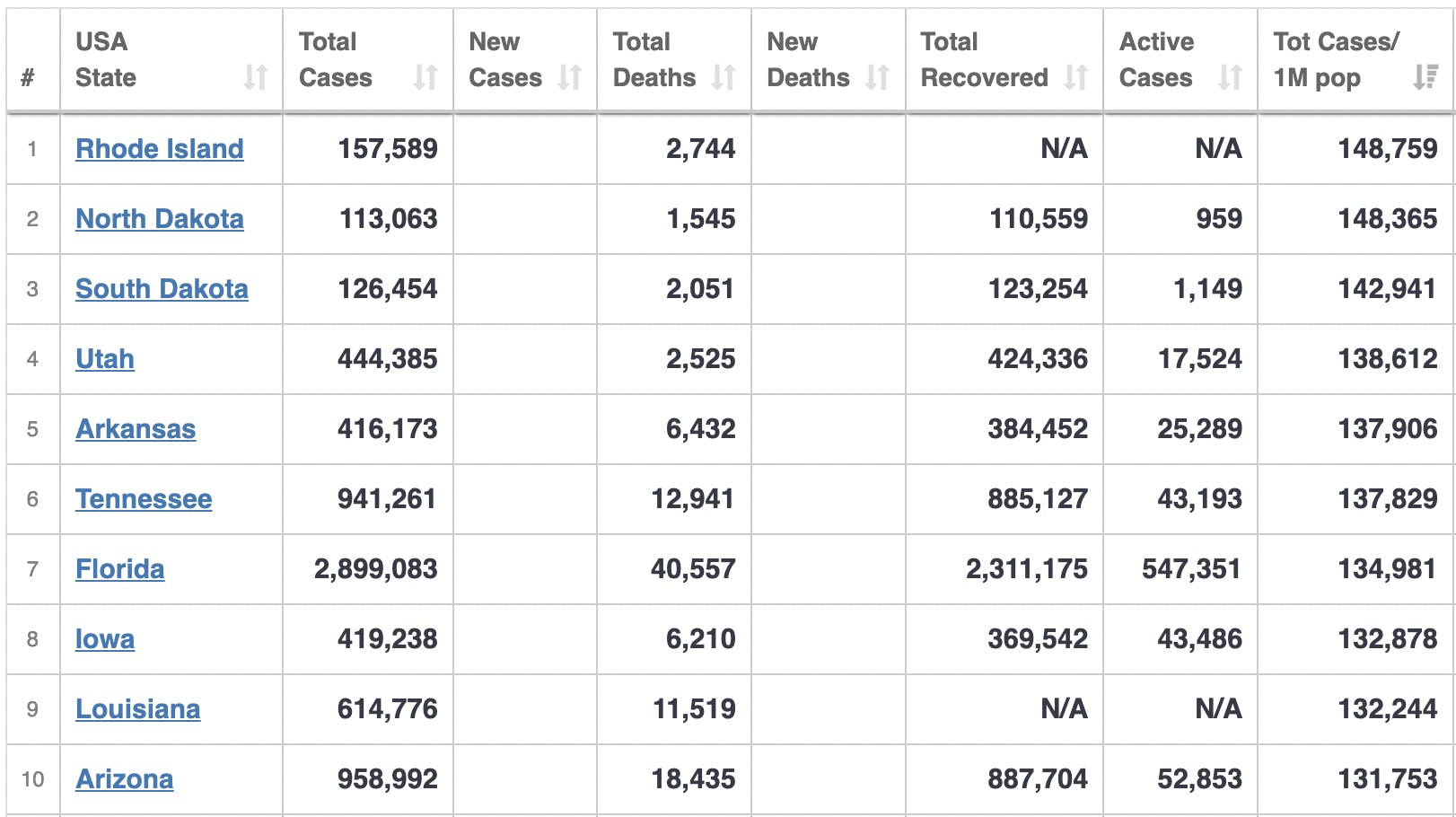
Task: Click sort arrows icon beside Active Cases
Action: coord(1230,78)
